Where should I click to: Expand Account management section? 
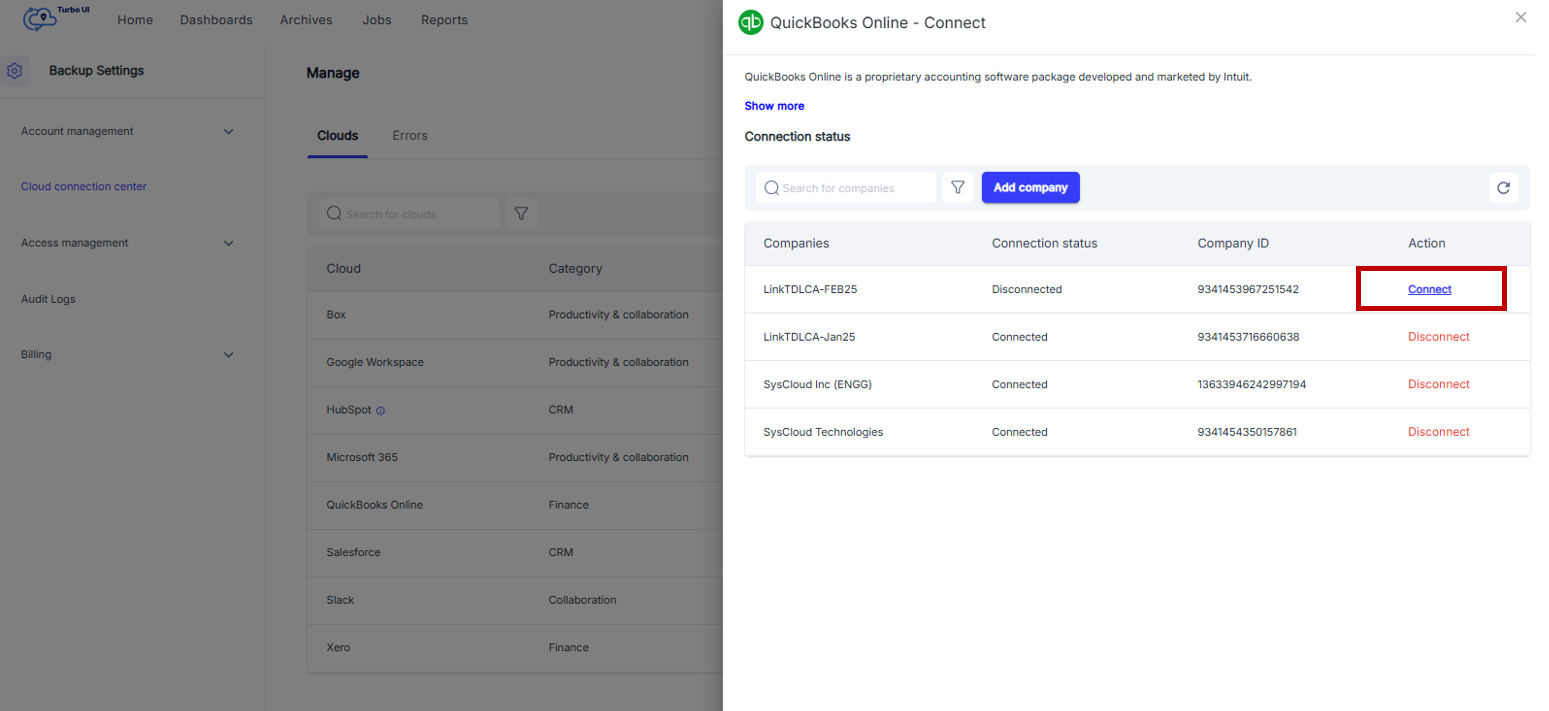[x=228, y=131]
